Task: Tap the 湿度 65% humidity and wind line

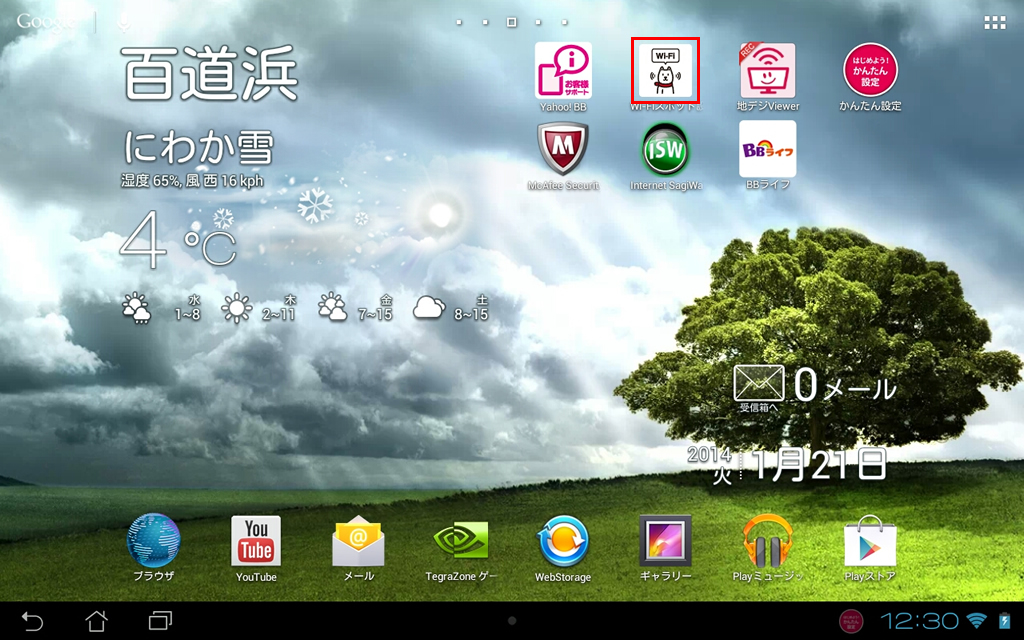Action: (x=192, y=181)
